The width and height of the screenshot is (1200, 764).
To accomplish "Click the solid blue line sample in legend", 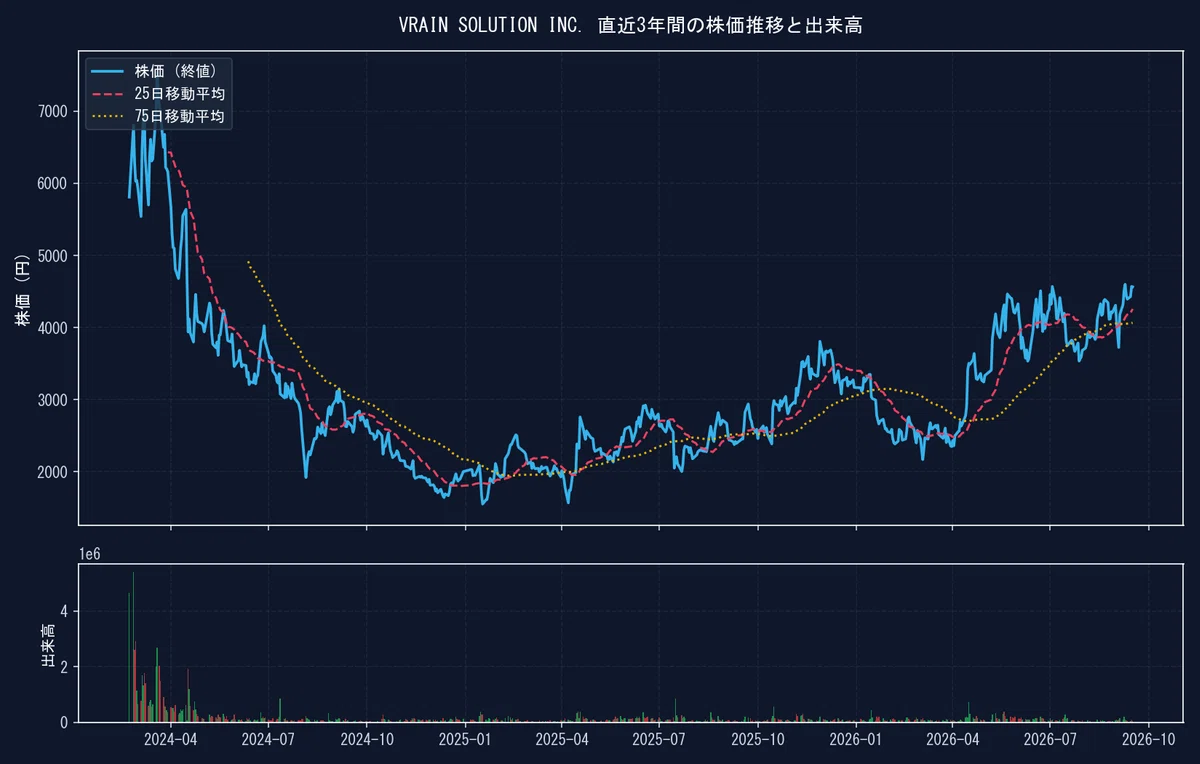I will (x=107, y=71).
